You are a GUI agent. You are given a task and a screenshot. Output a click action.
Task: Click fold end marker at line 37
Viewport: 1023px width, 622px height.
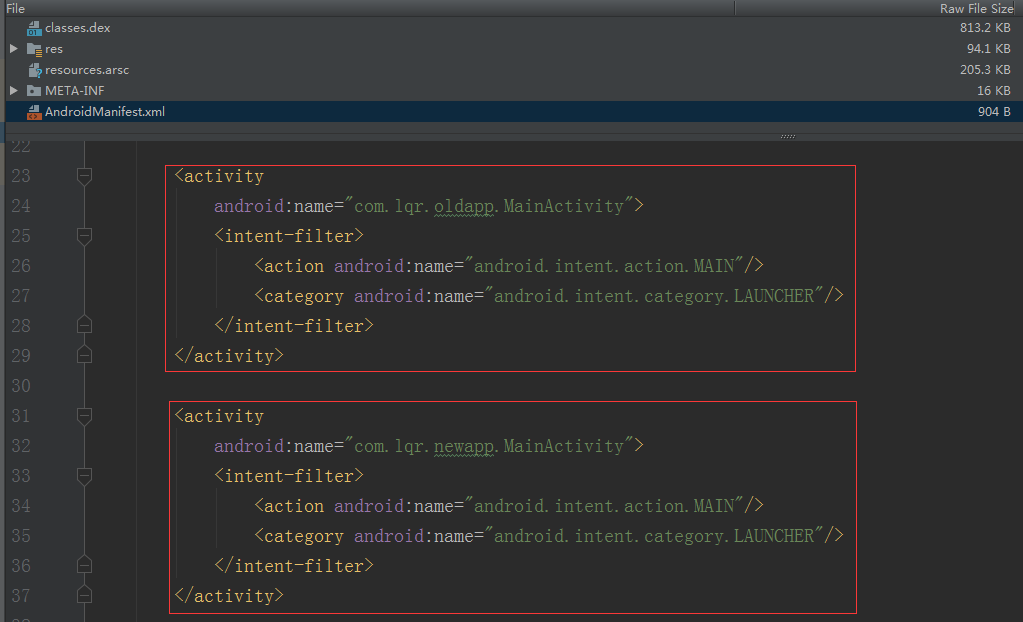[84, 595]
